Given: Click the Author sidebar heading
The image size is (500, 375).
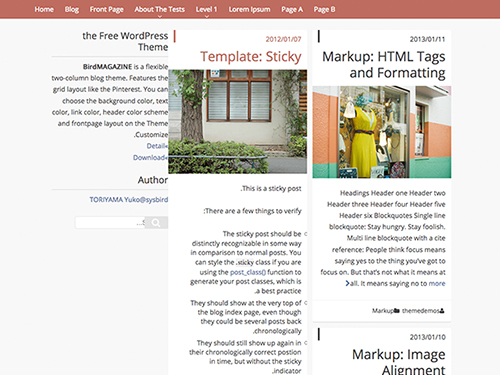Looking at the screenshot, I should pyautogui.click(x=153, y=180).
